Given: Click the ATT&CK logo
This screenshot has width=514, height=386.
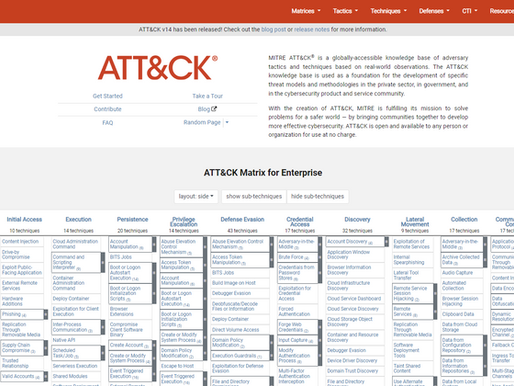Looking at the screenshot, I should 158,68.
